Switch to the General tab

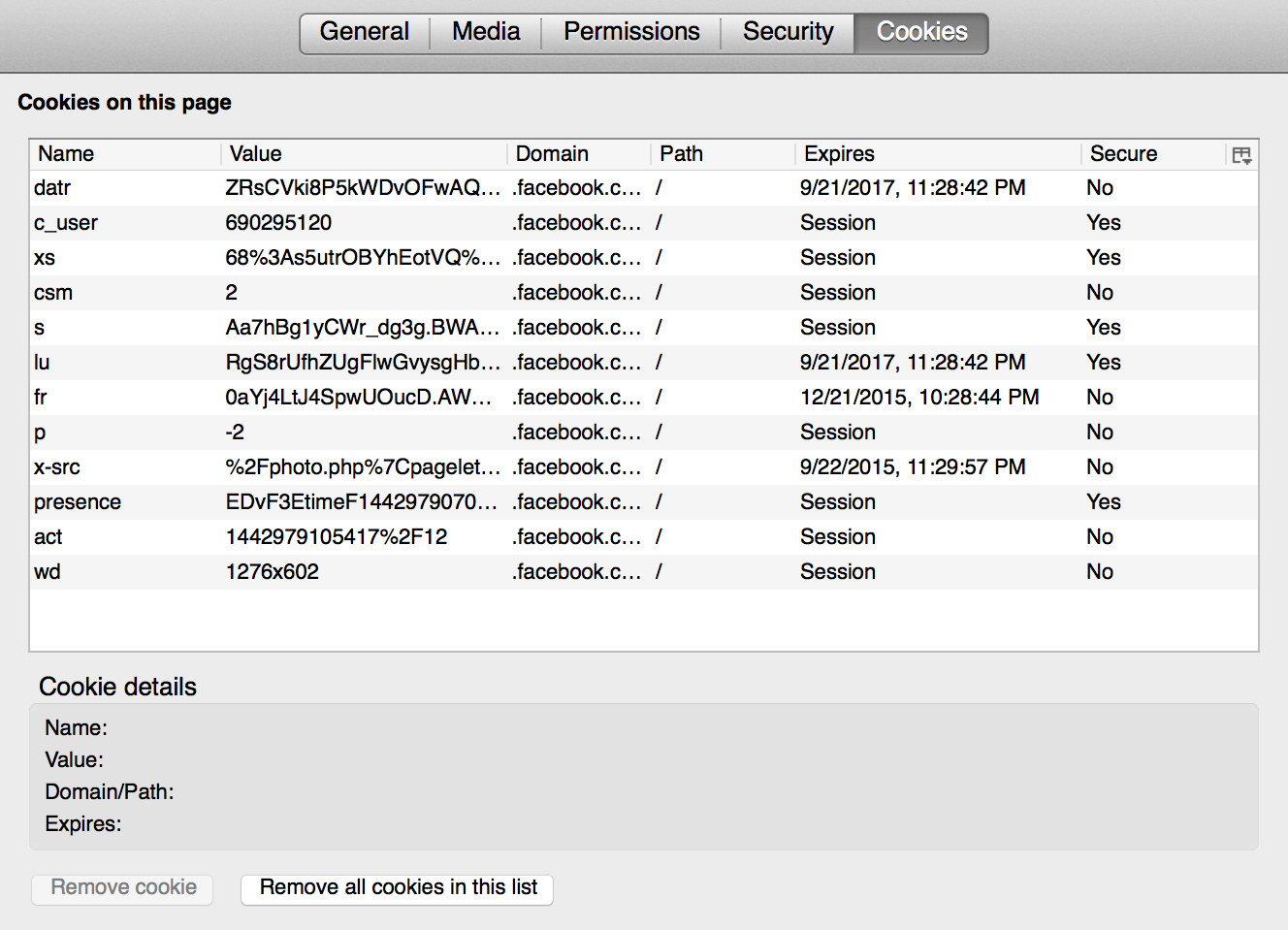pyautogui.click(x=364, y=32)
